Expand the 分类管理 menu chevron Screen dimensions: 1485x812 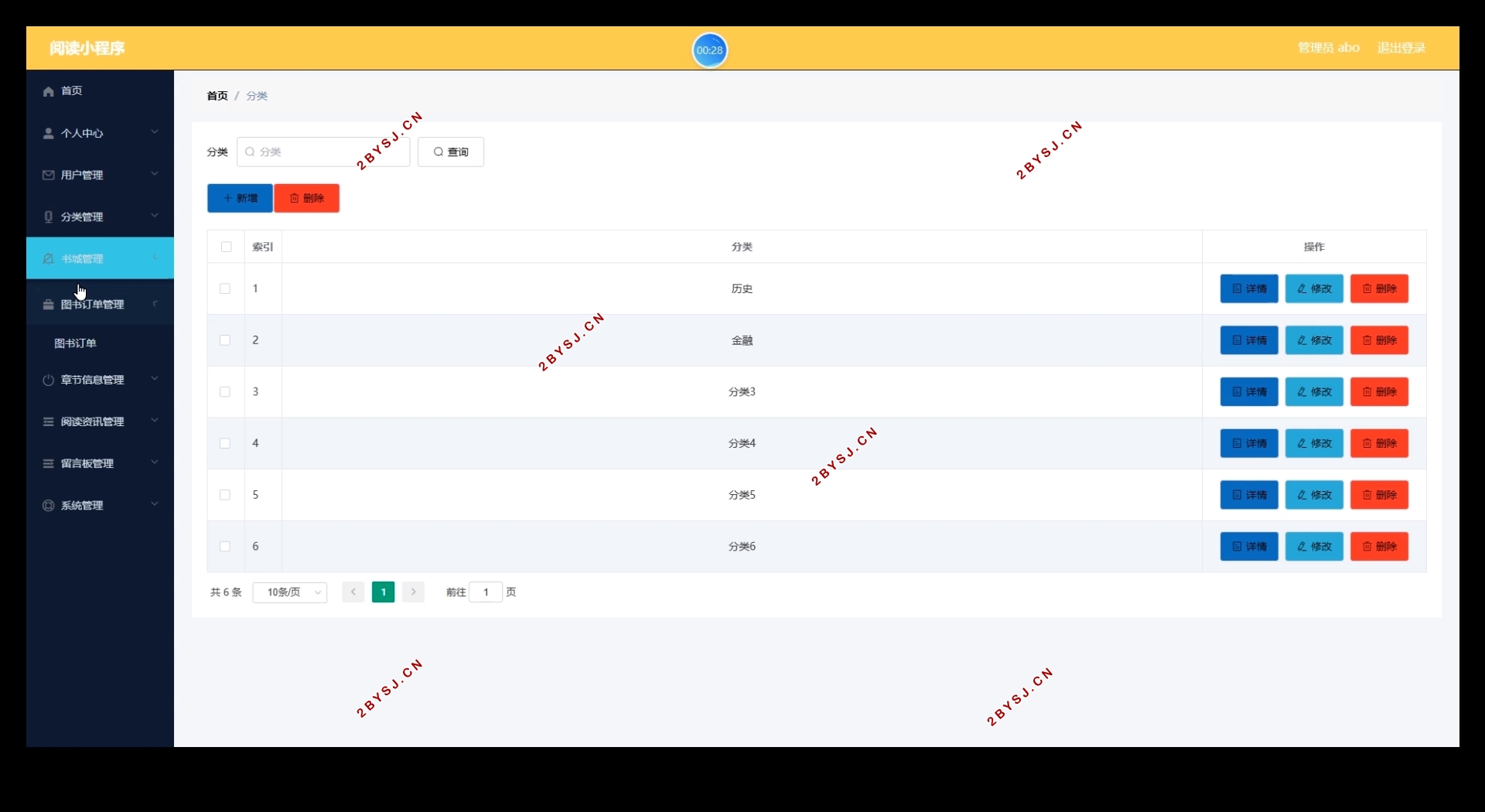155,216
